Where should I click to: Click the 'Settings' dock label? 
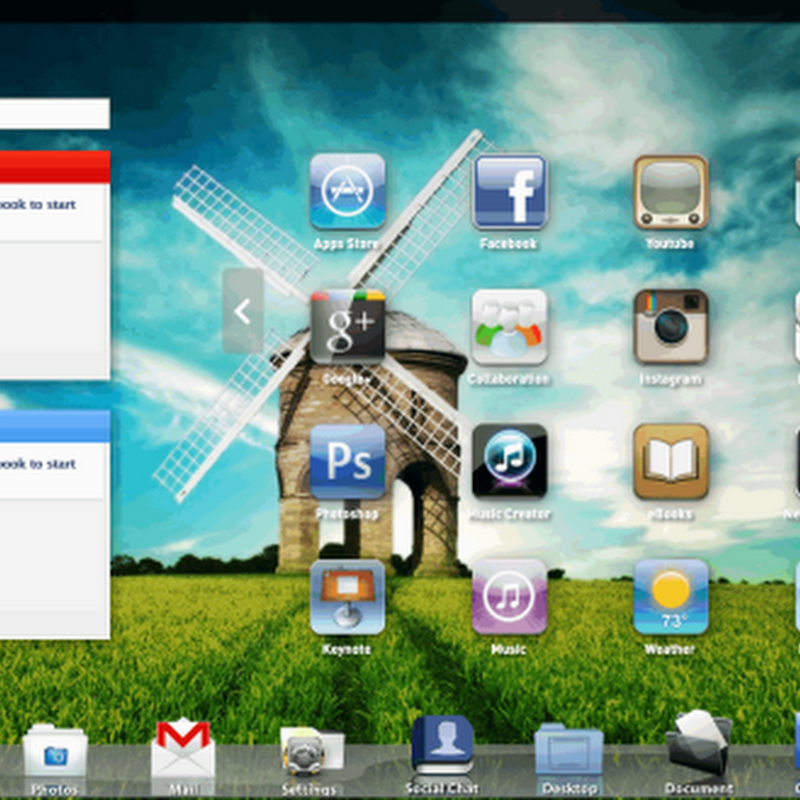tap(309, 789)
